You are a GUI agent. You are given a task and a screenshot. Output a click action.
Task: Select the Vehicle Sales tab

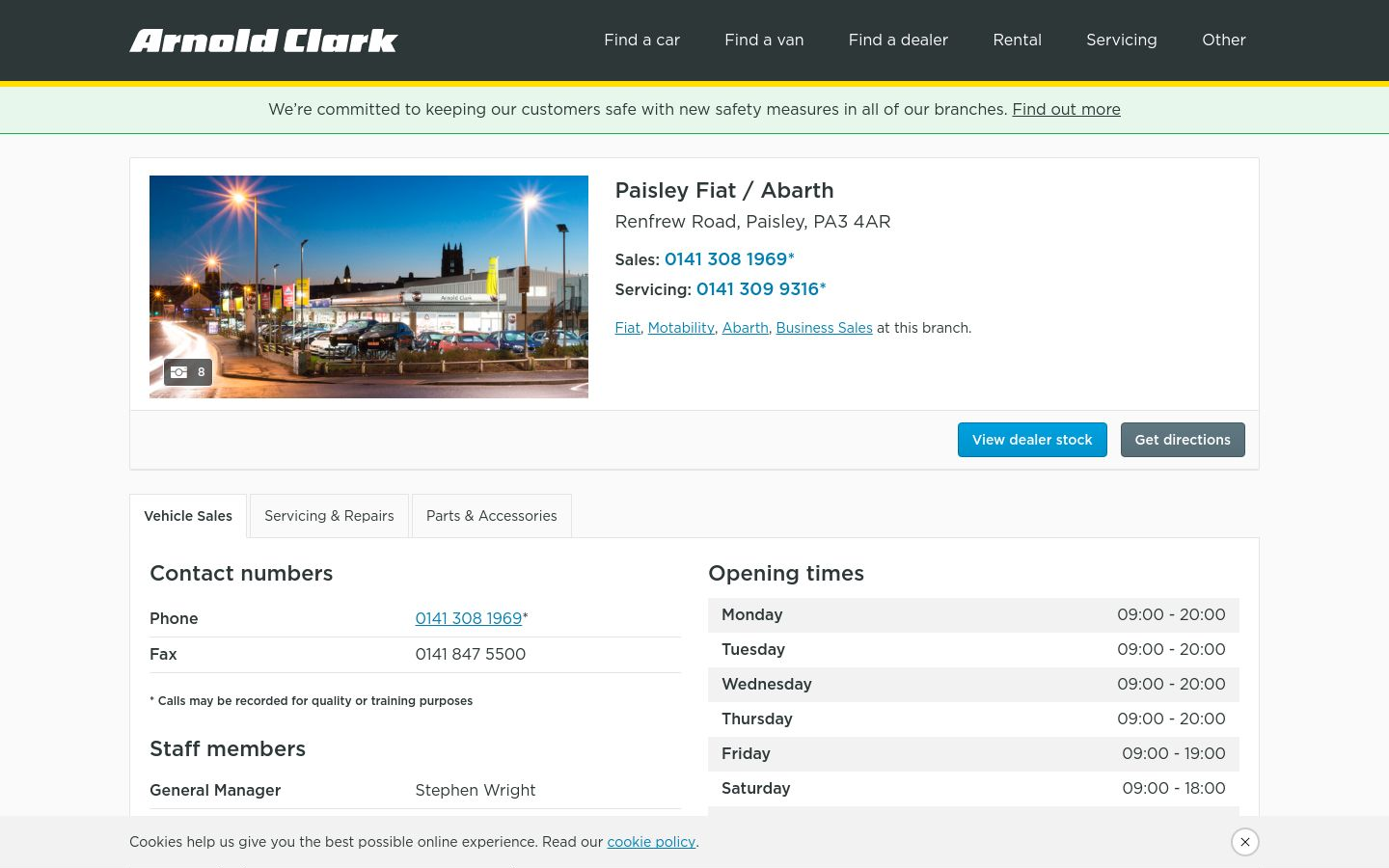point(188,516)
